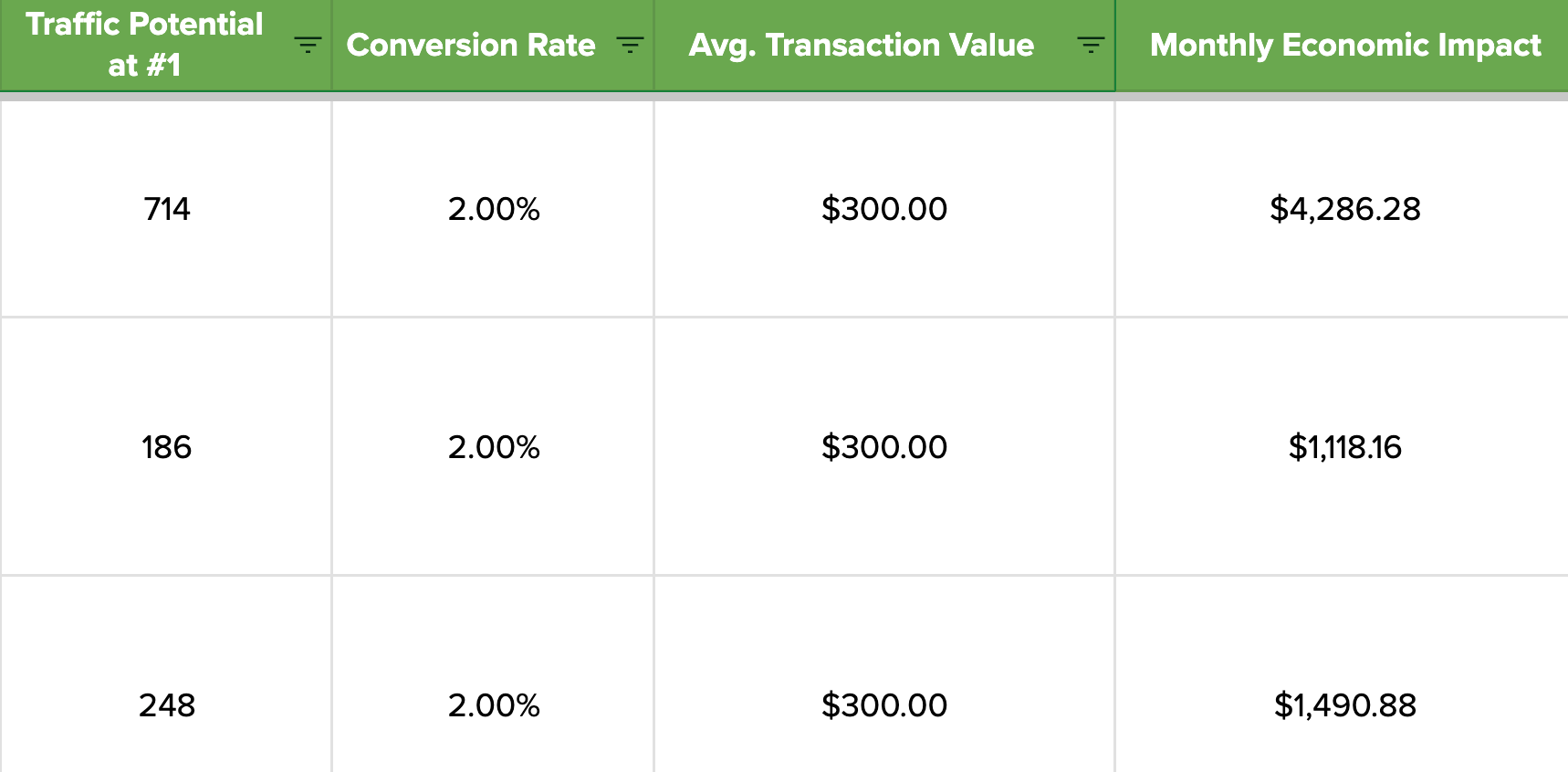Toggle filtering on Avg. Transaction Value column
Viewport: 1568px width, 772px height.
1092,45
